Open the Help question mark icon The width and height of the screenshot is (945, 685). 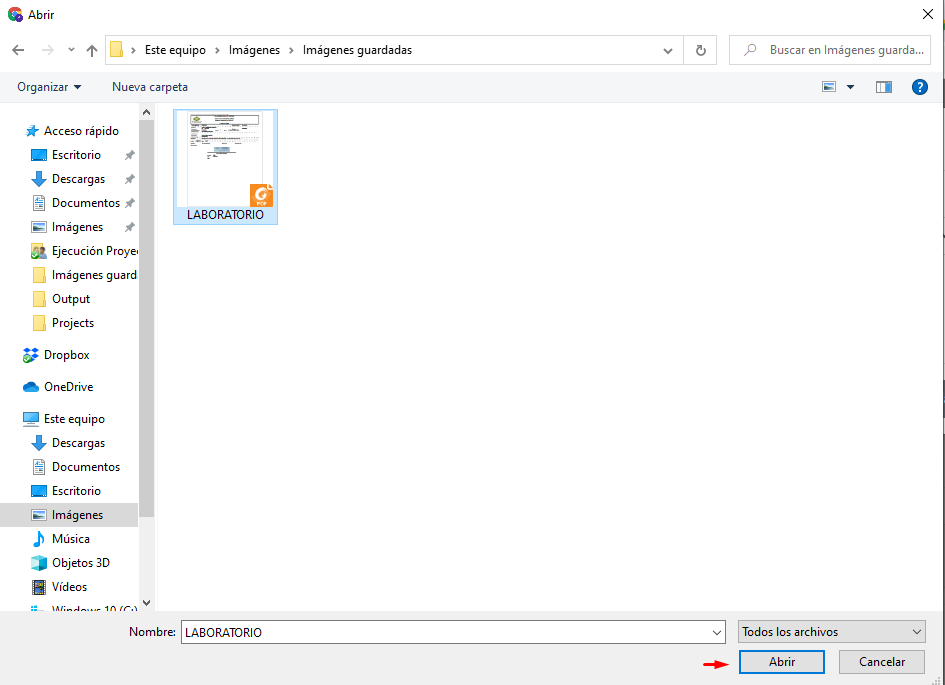[x=920, y=87]
